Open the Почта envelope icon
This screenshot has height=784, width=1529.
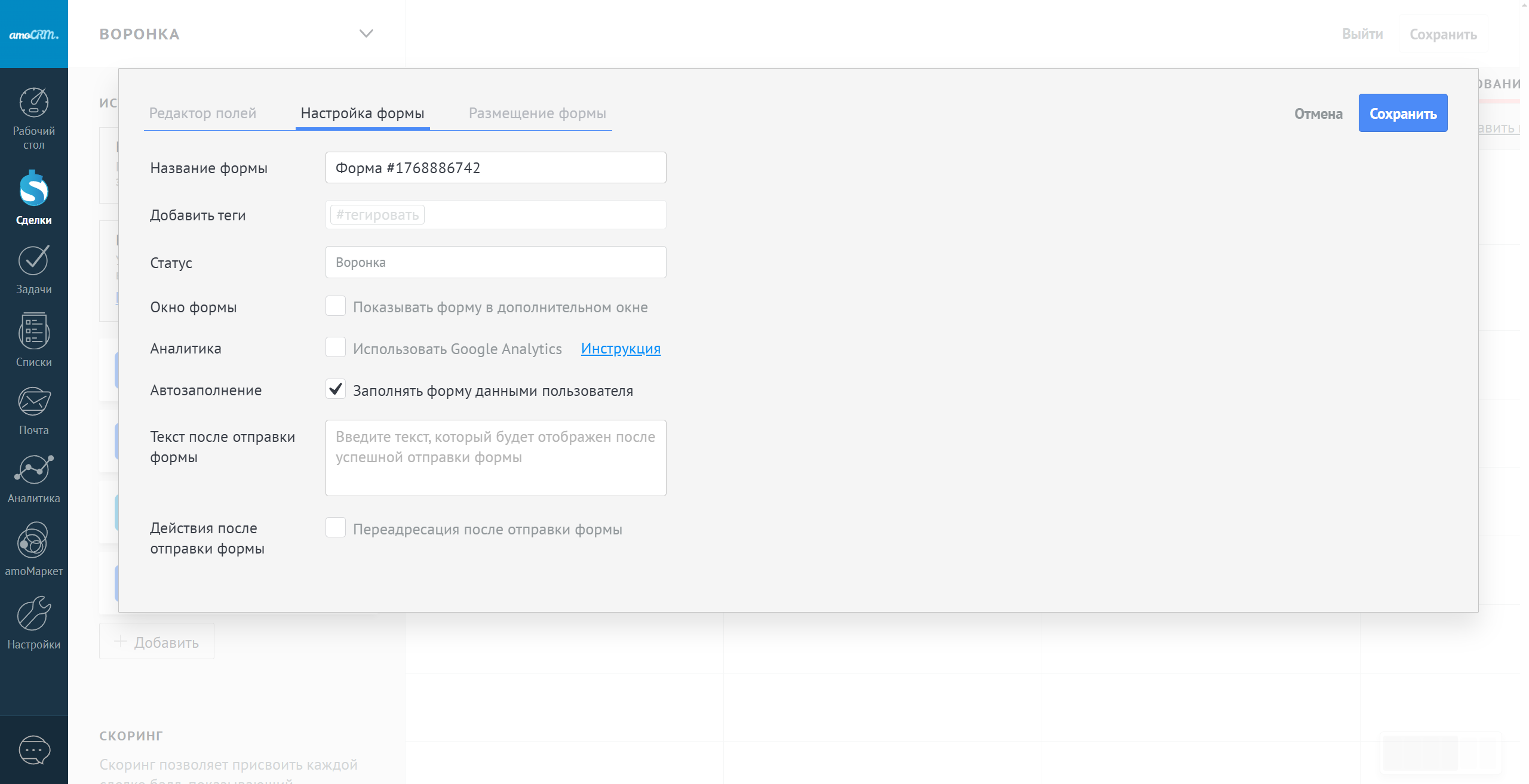coord(33,402)
